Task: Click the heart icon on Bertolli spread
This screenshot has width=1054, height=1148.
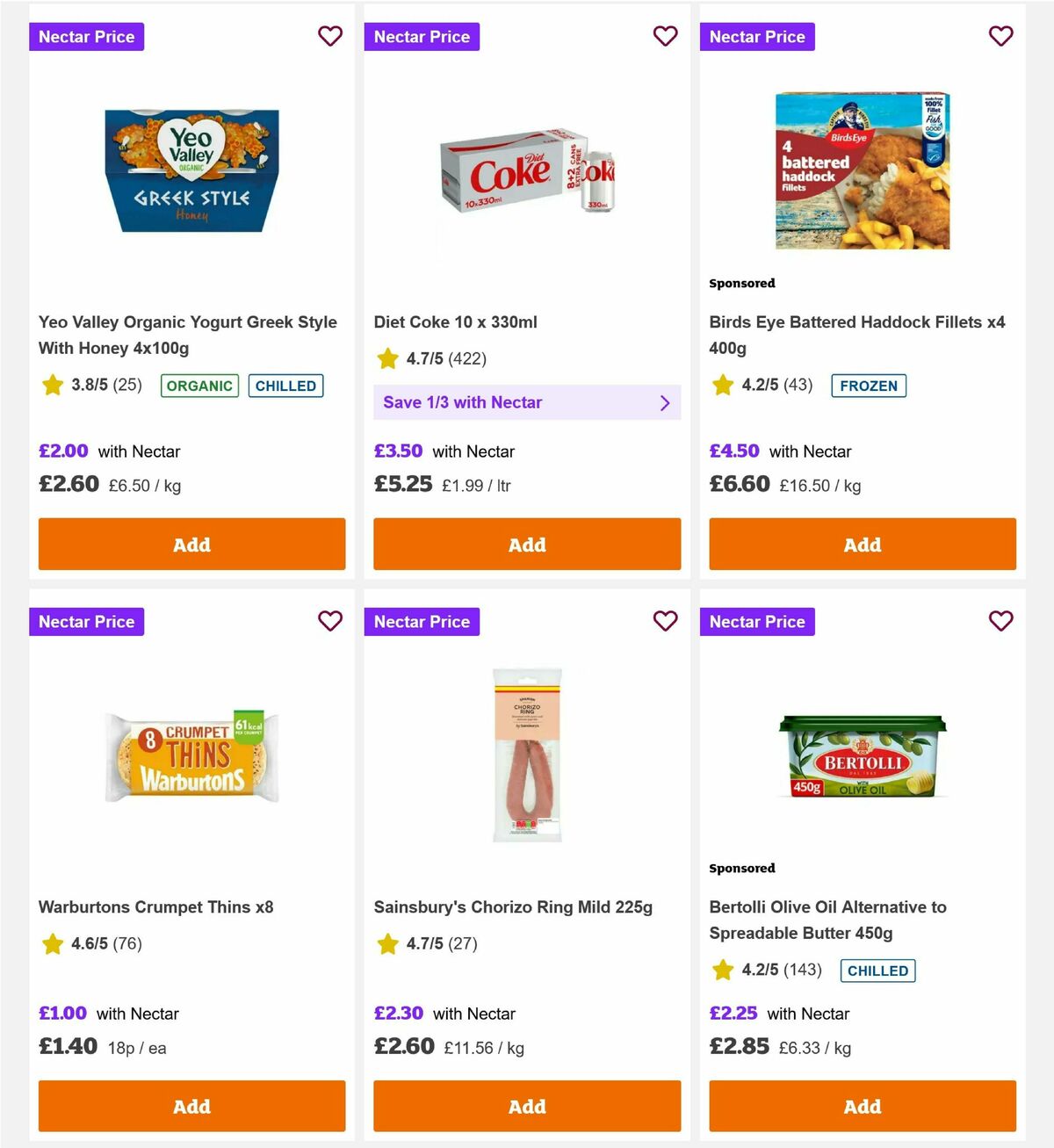Action: [1001, 621]
